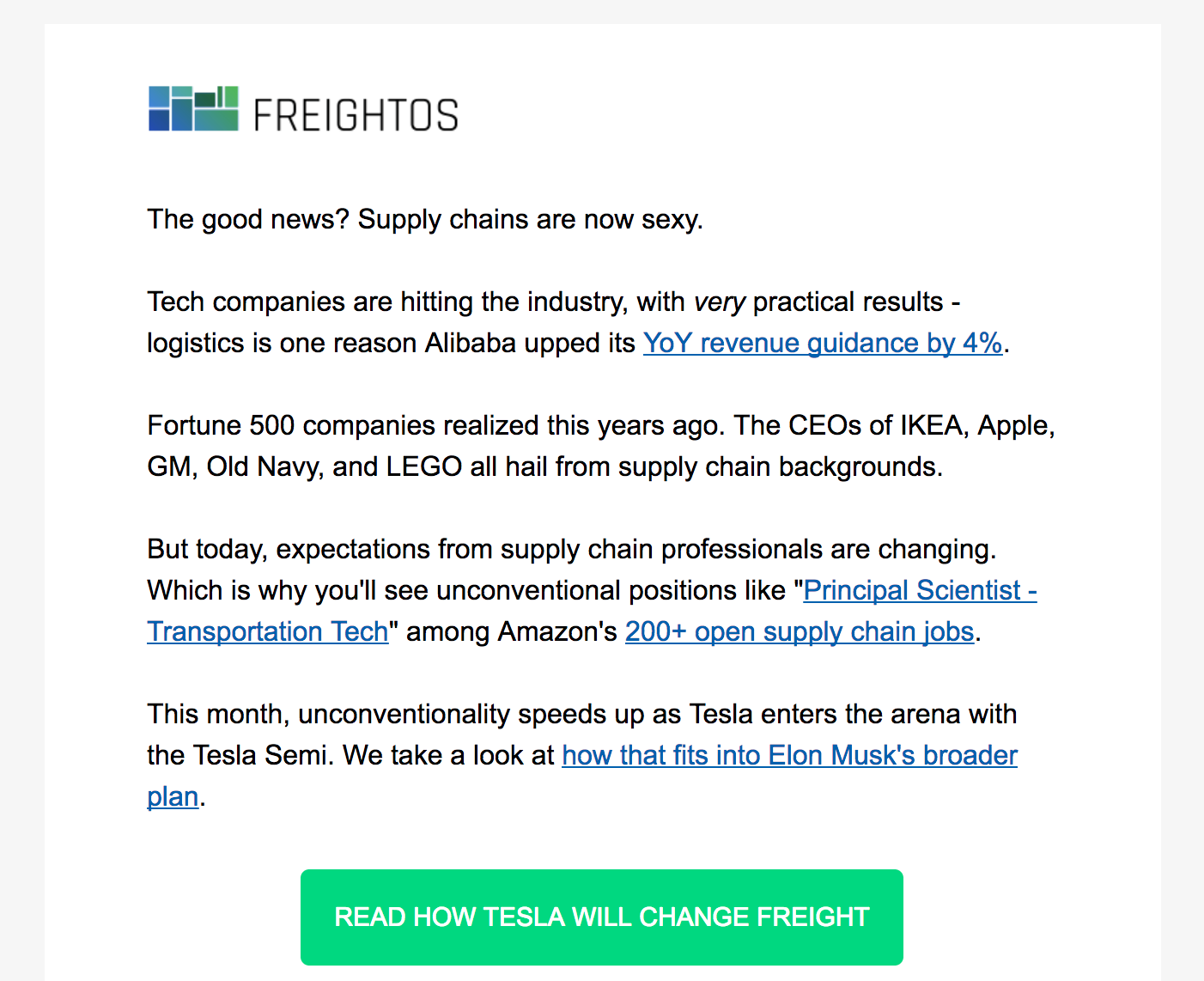Open the how that fits into Elon Musk's broader link
1204x981 pixels.
789,755
